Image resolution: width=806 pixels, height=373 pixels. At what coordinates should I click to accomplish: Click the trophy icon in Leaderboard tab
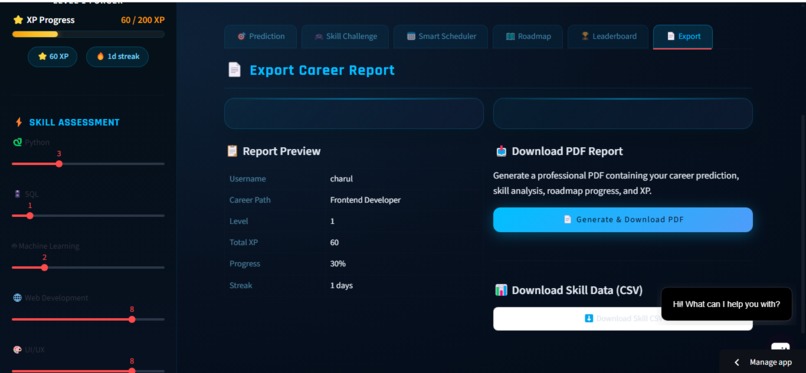(x=585, y=36)
